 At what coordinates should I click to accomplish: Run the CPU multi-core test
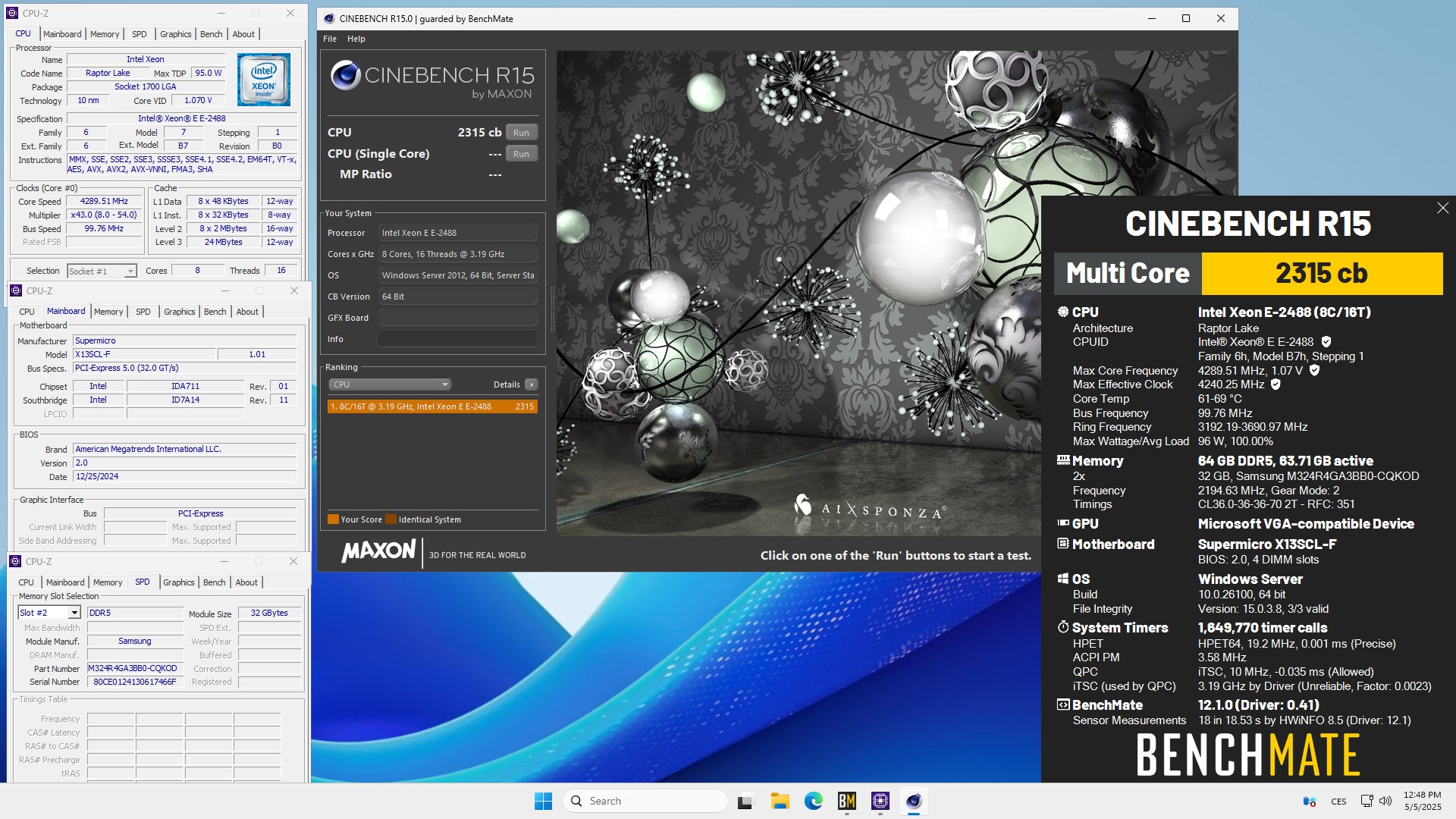pyautogui.click(x=521, y=133)
